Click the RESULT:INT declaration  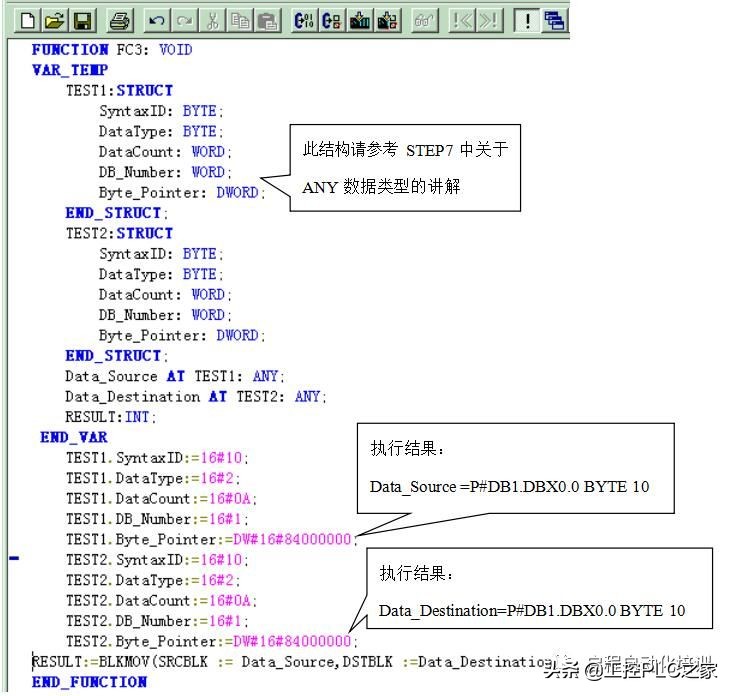tap(110, 417)
